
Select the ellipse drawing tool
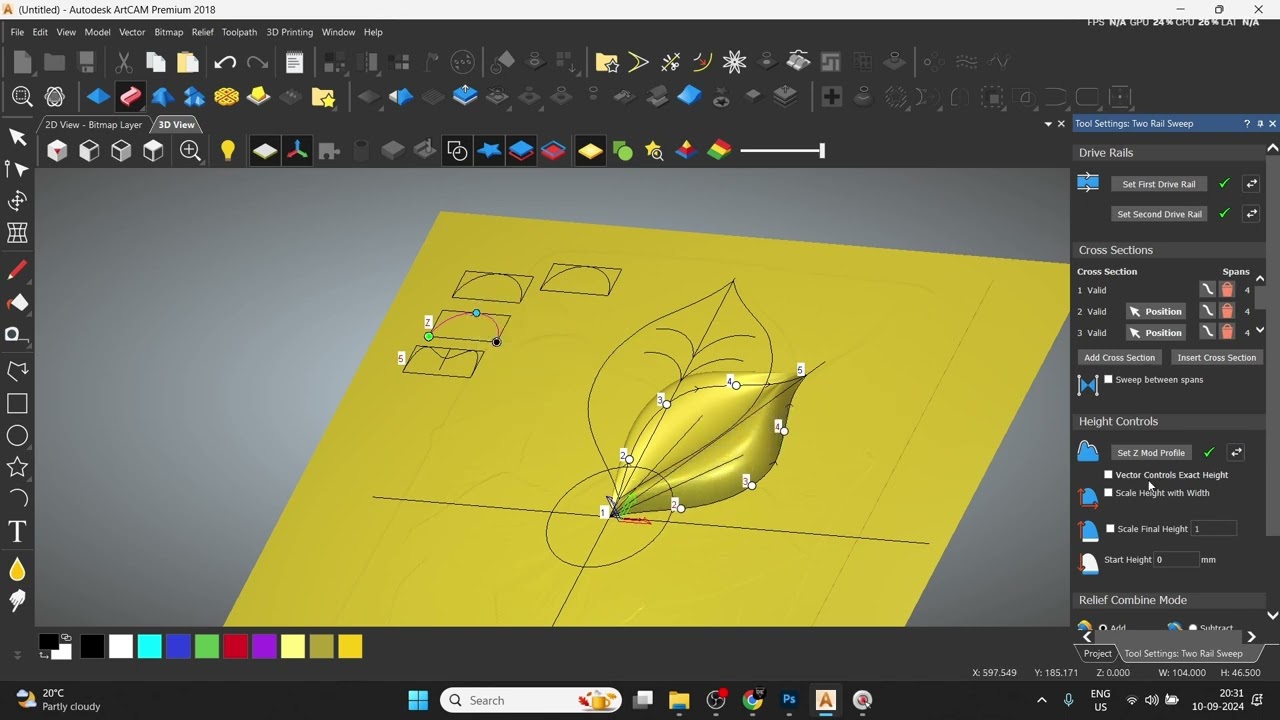(17, 436)
